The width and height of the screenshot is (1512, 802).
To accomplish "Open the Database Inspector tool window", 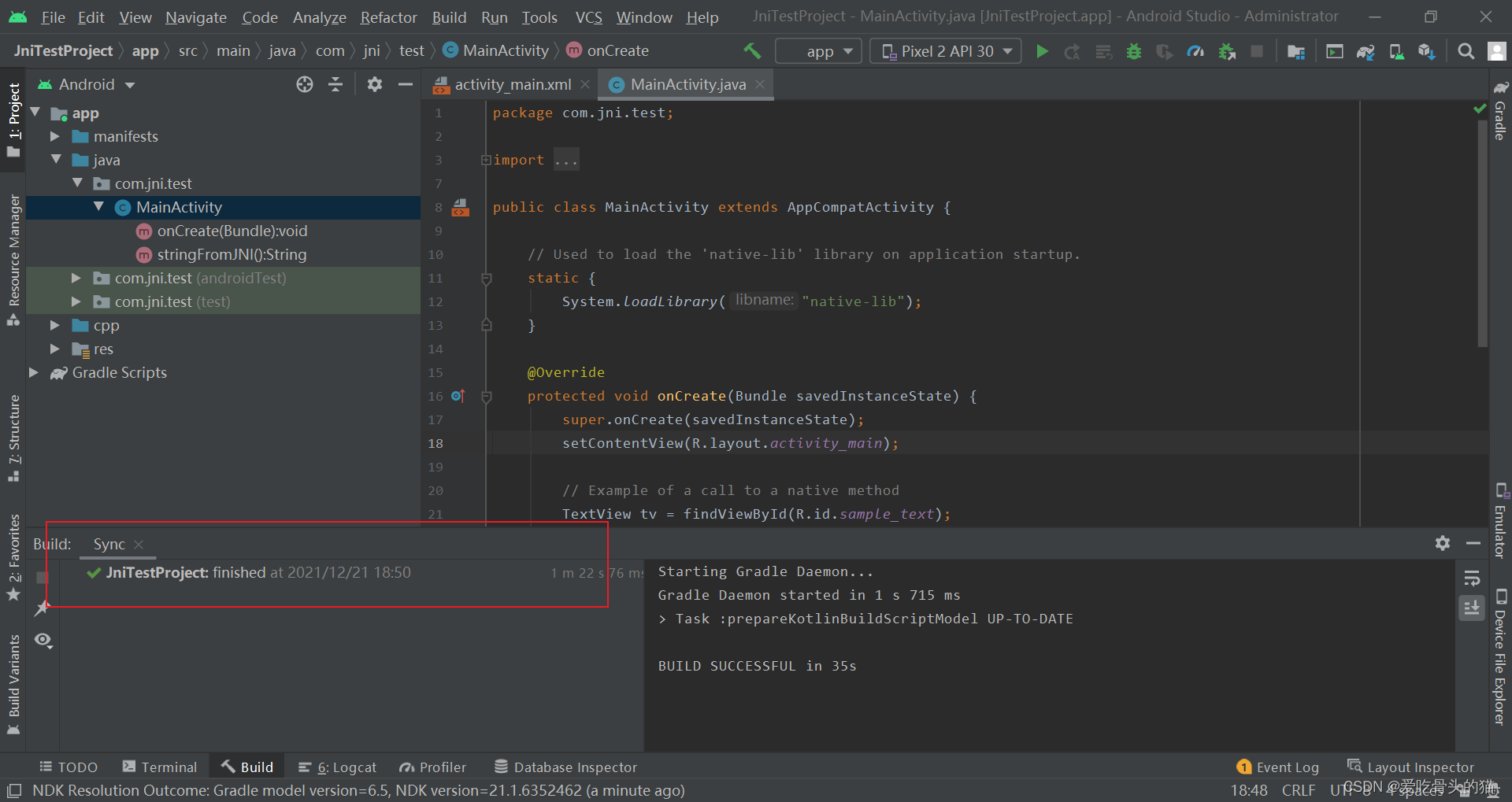I will tap(565, 767).
